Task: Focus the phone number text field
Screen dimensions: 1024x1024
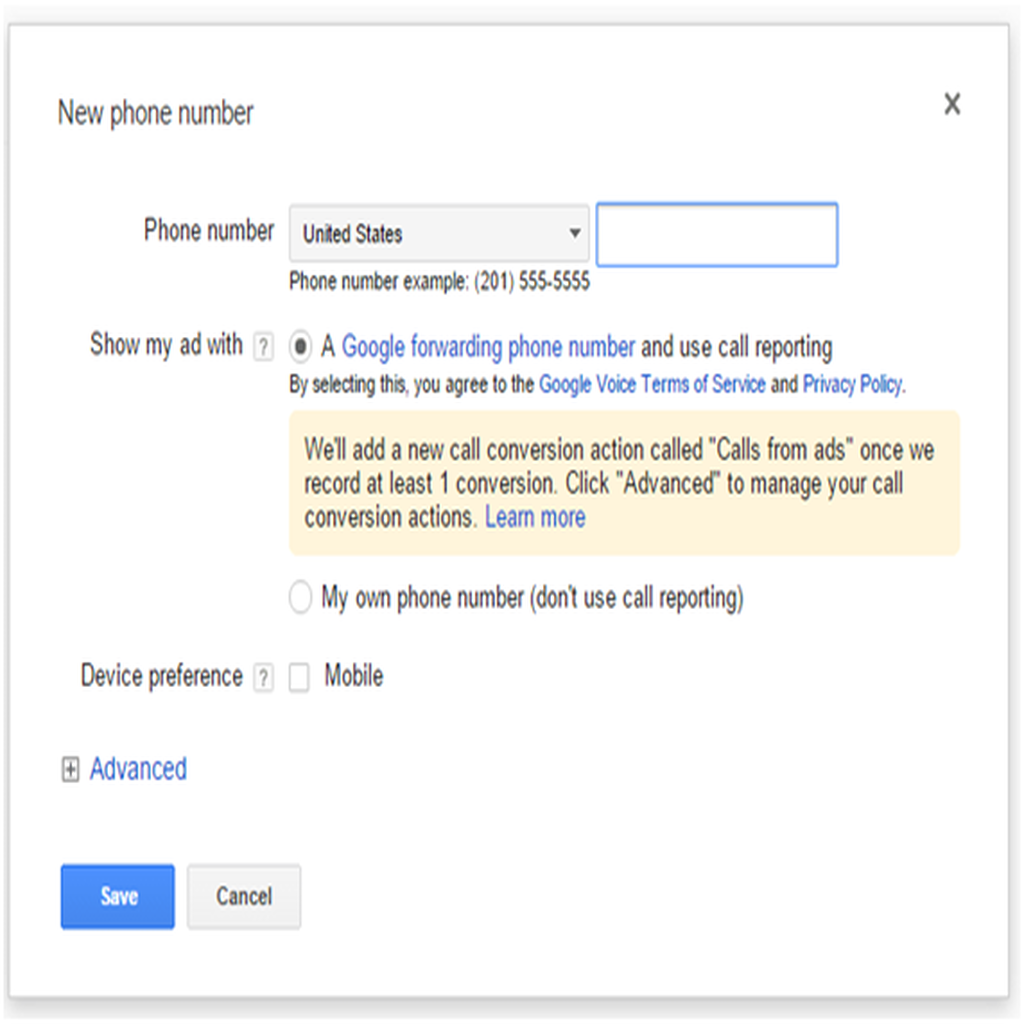Action: click(x=716, y=235)
